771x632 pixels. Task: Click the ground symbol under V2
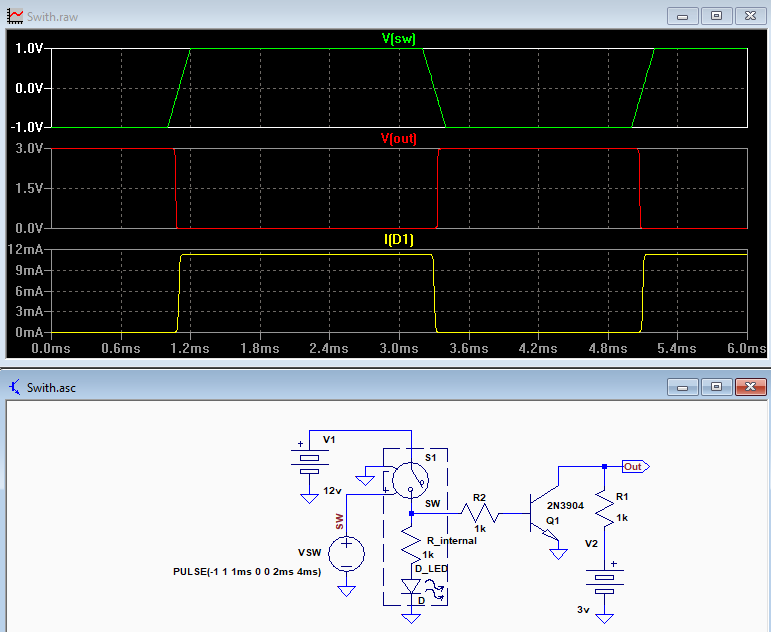[x=604, y=618]
